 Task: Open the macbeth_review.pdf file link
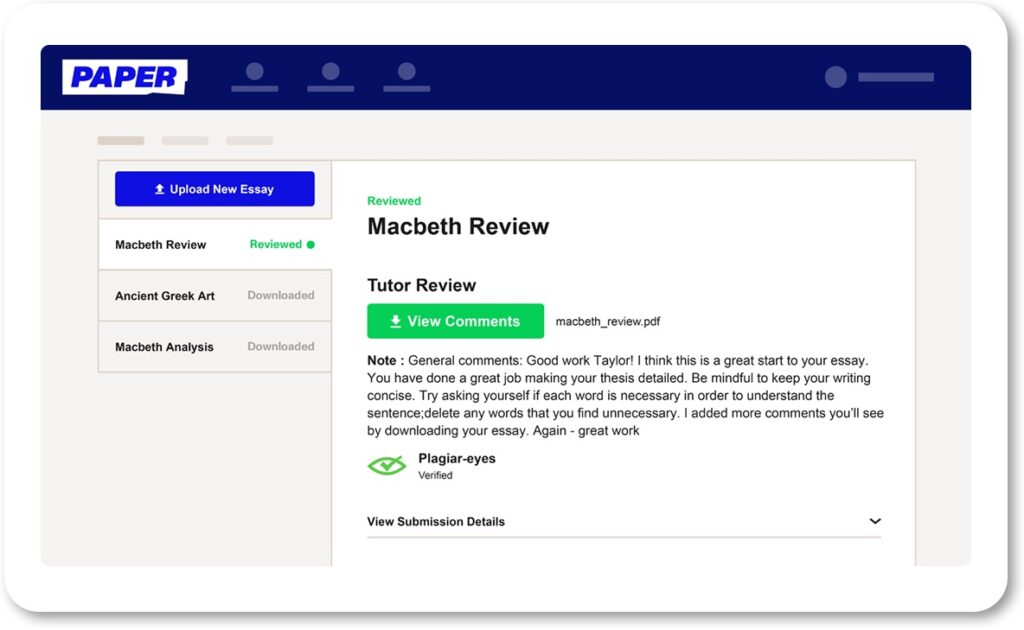coord(607,322)
